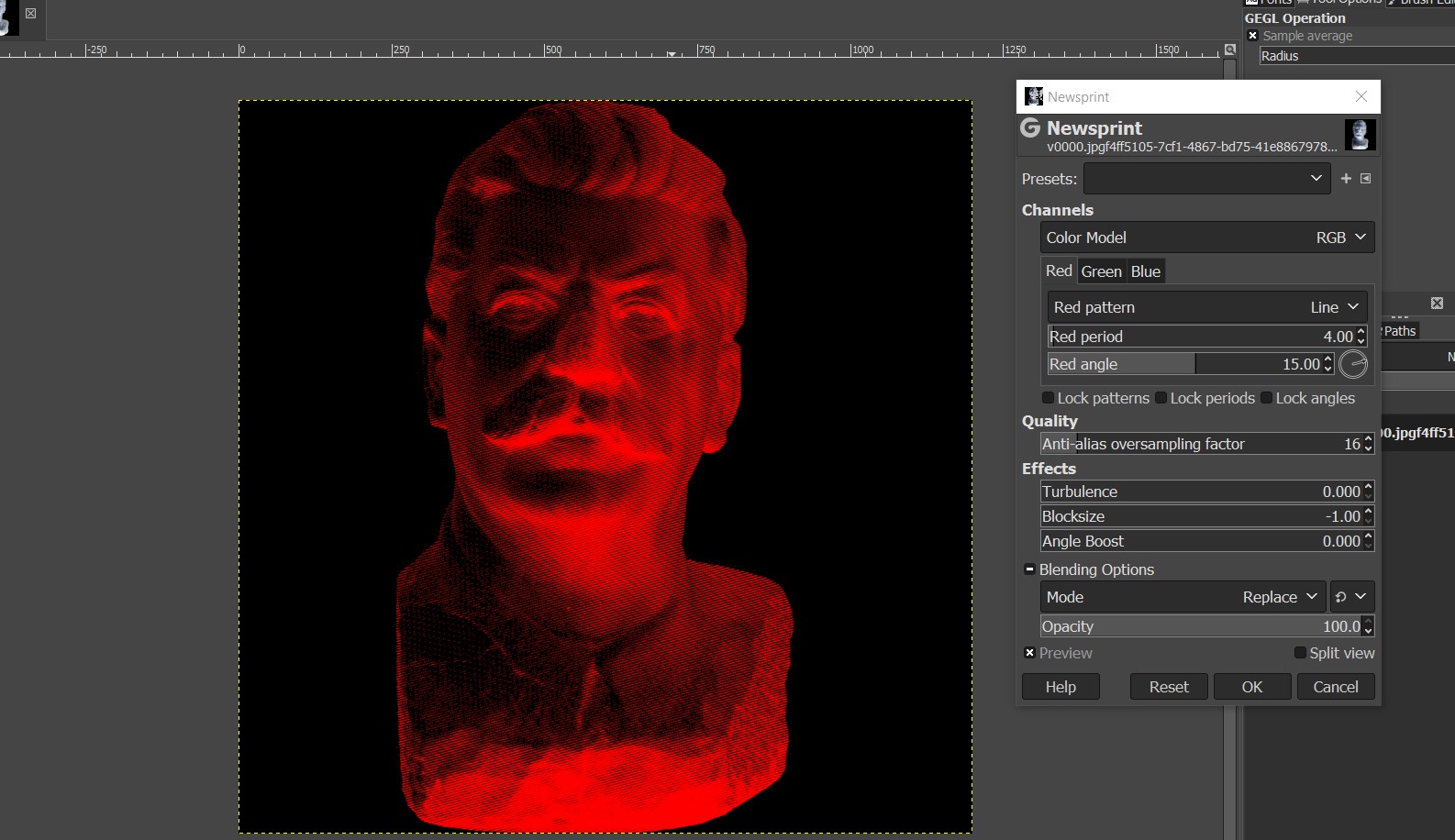Open the Red pattern dropdown
Screen dimensions: 1455x840
click(x=1207, y=307)
